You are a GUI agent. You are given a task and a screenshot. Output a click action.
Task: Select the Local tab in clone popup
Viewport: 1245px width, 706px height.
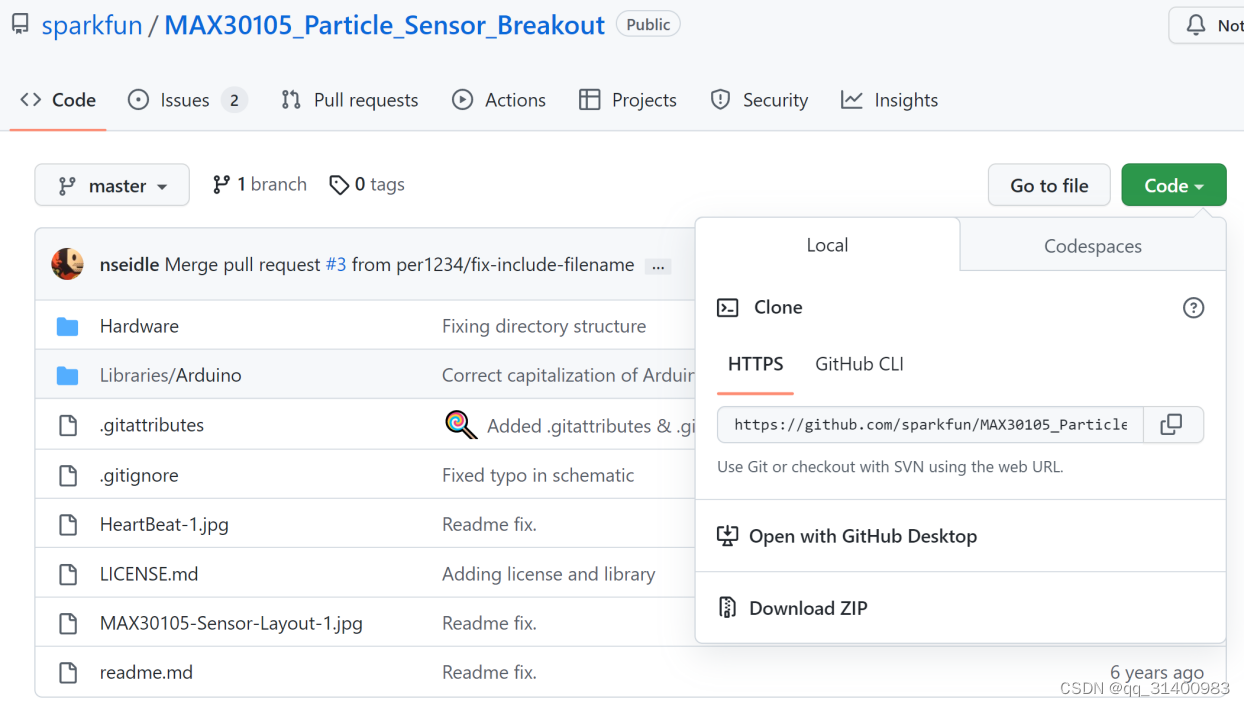point(827,245)
